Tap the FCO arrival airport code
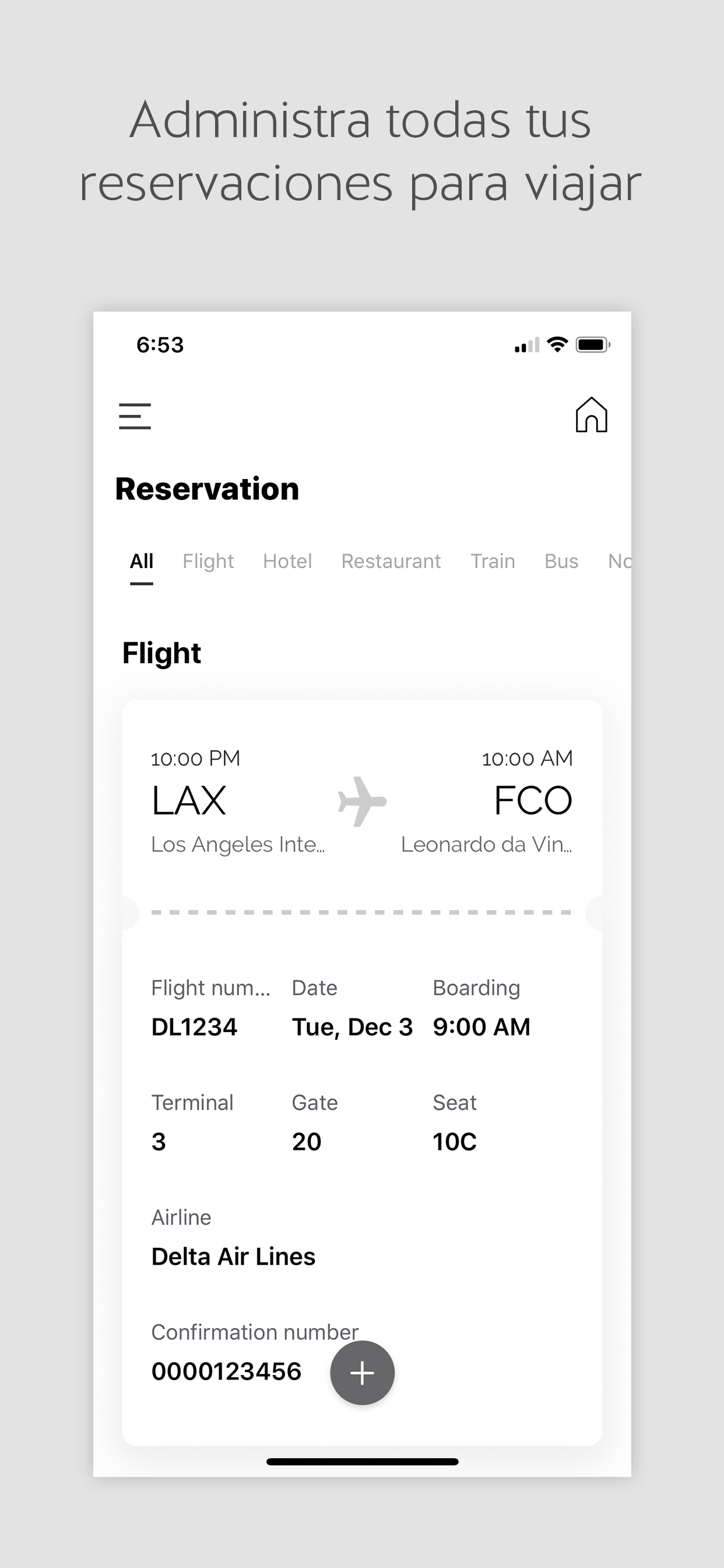This screenshot has height=1568, width=724. click(x=533, y=800)
